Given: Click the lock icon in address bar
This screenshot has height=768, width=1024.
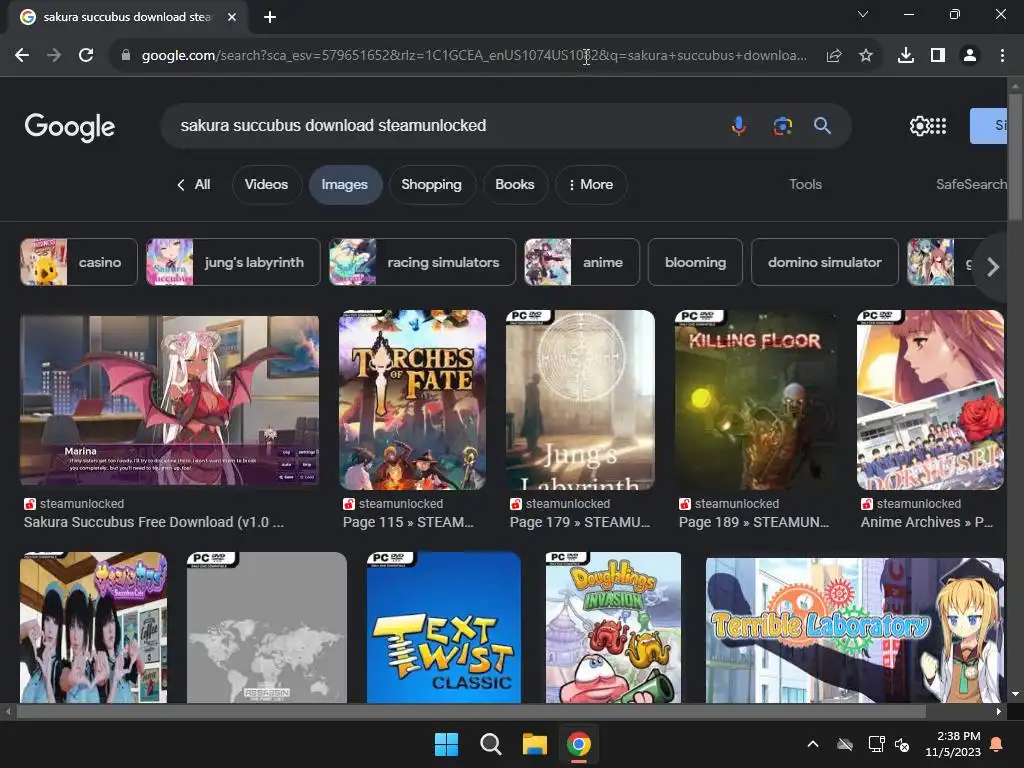Looking at the screenshot, I should 126,56.
